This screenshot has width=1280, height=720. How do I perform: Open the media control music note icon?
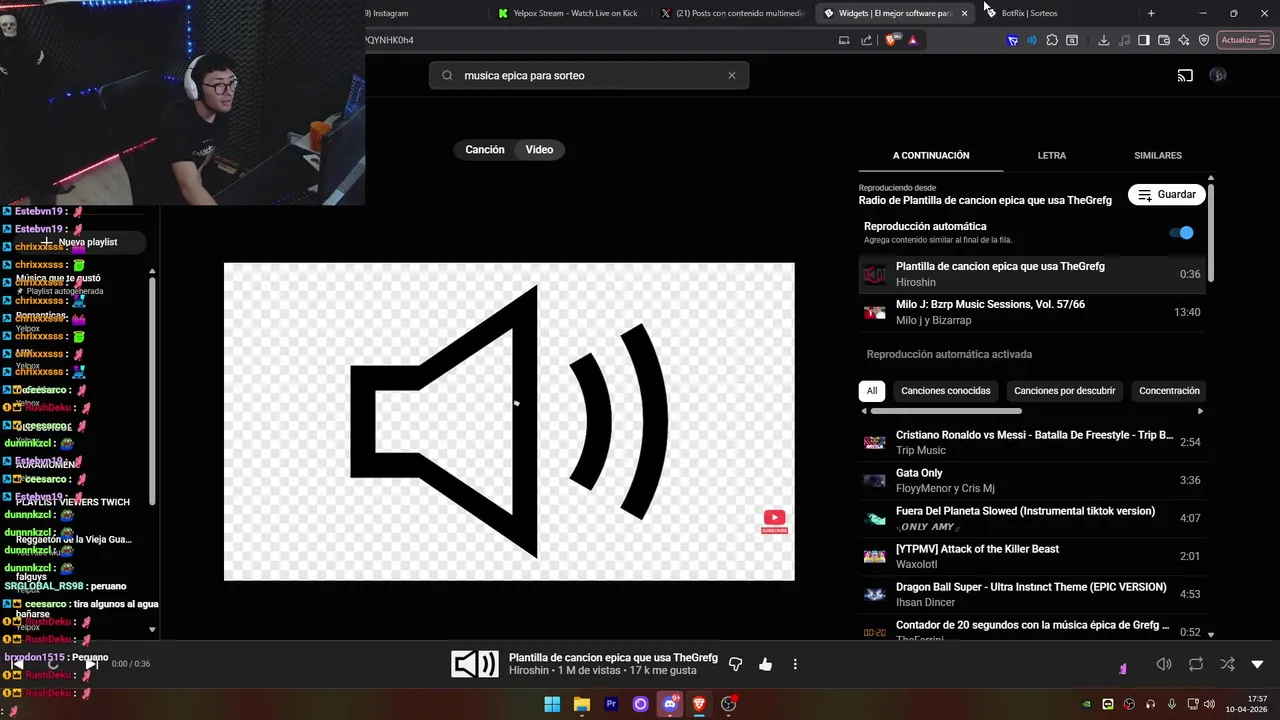(1124, 40)
